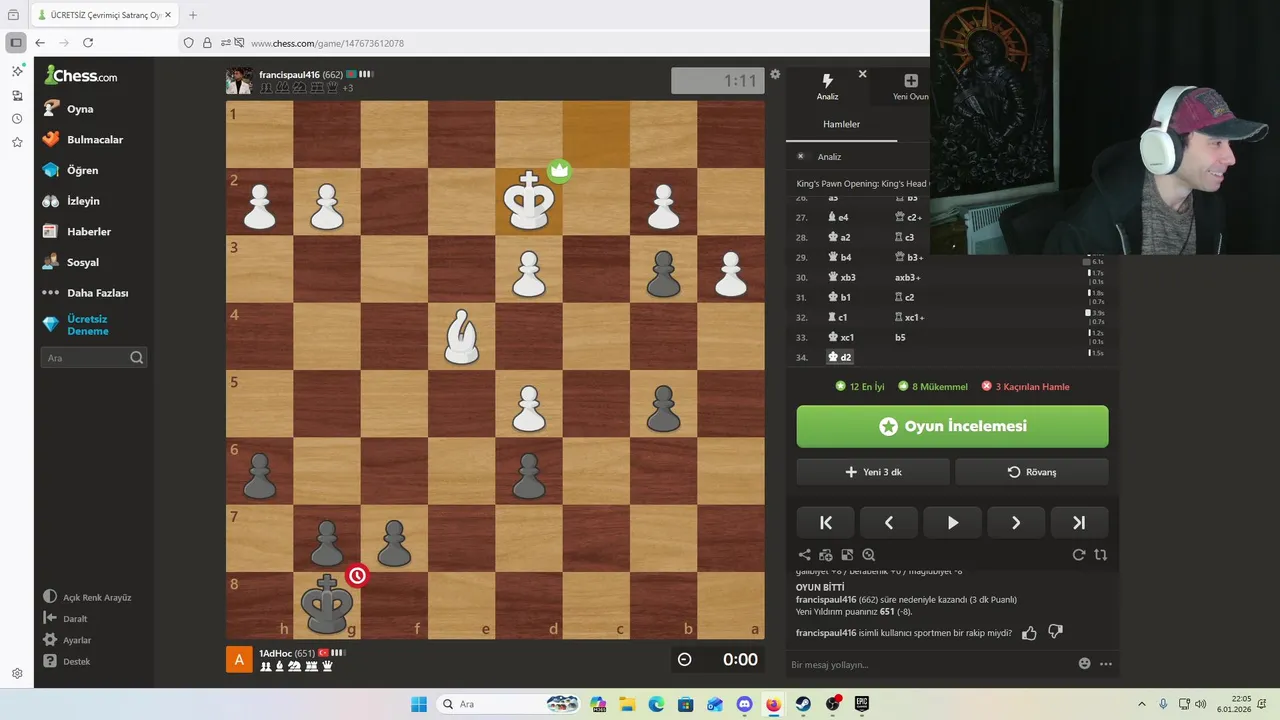Click the 12 En İyi best moves label
The height and width of the screenshot is (720, 1280).
(859, 387)
